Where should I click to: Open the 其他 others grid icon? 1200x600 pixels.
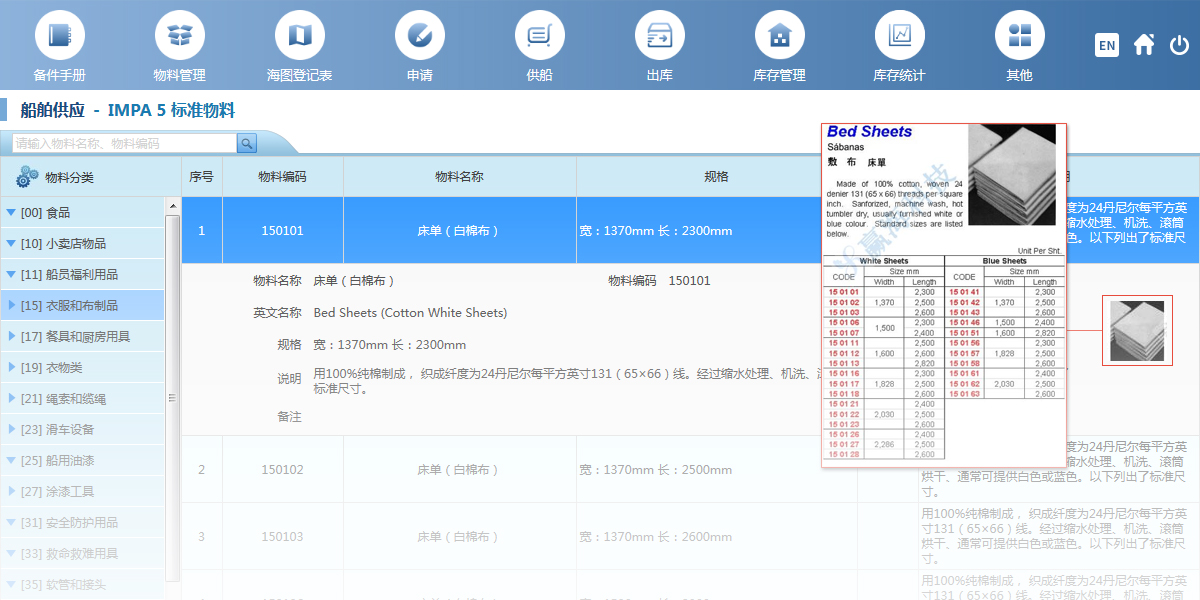[x=1019, y=35]
